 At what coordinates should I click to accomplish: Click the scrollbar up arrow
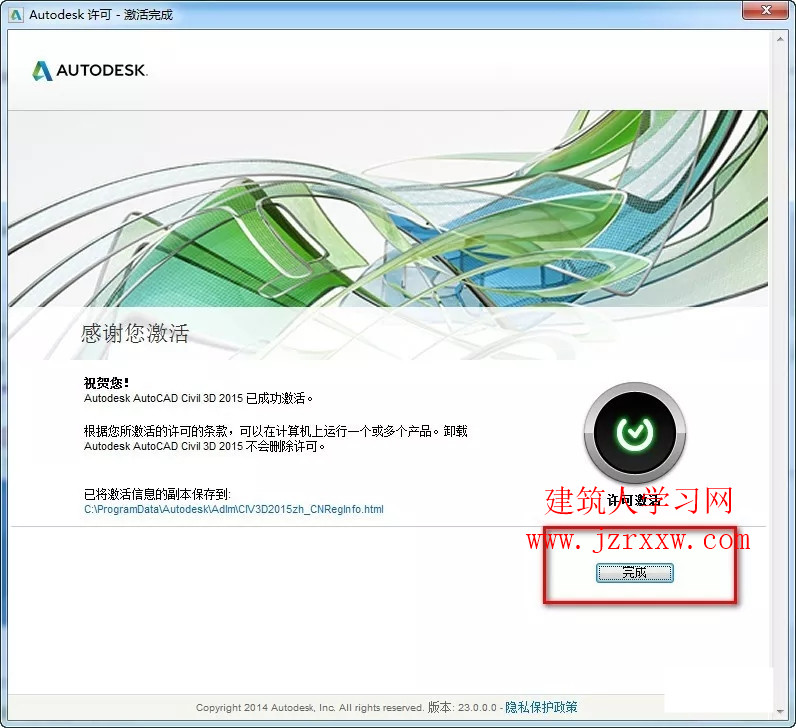pyautogui.click(x=780, y=39)
